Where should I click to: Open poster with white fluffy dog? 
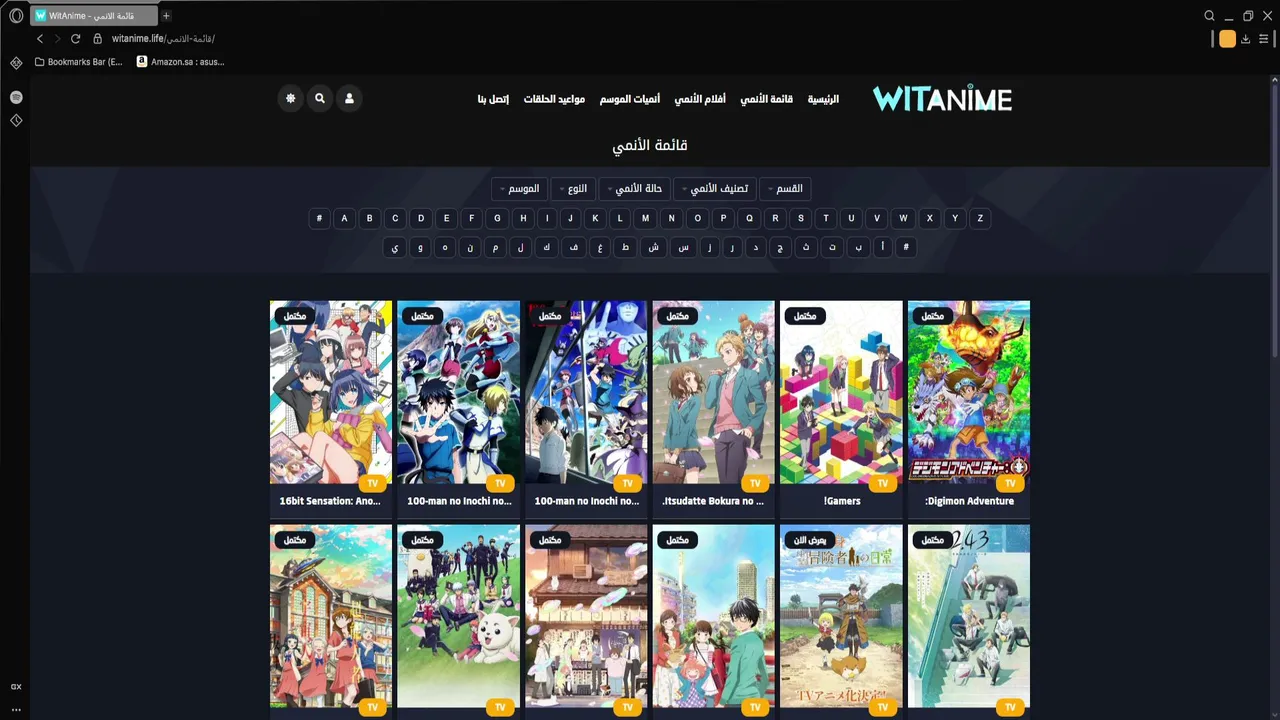[x=458, y=616]
